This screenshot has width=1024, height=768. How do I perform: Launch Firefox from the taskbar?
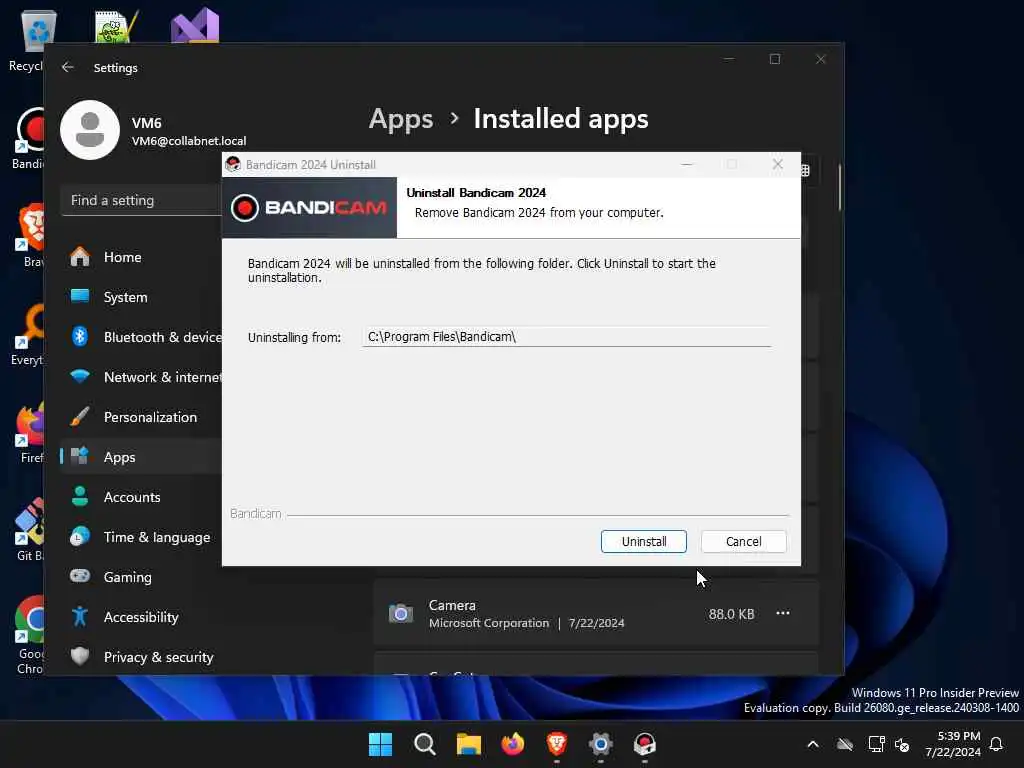point(513,744)
